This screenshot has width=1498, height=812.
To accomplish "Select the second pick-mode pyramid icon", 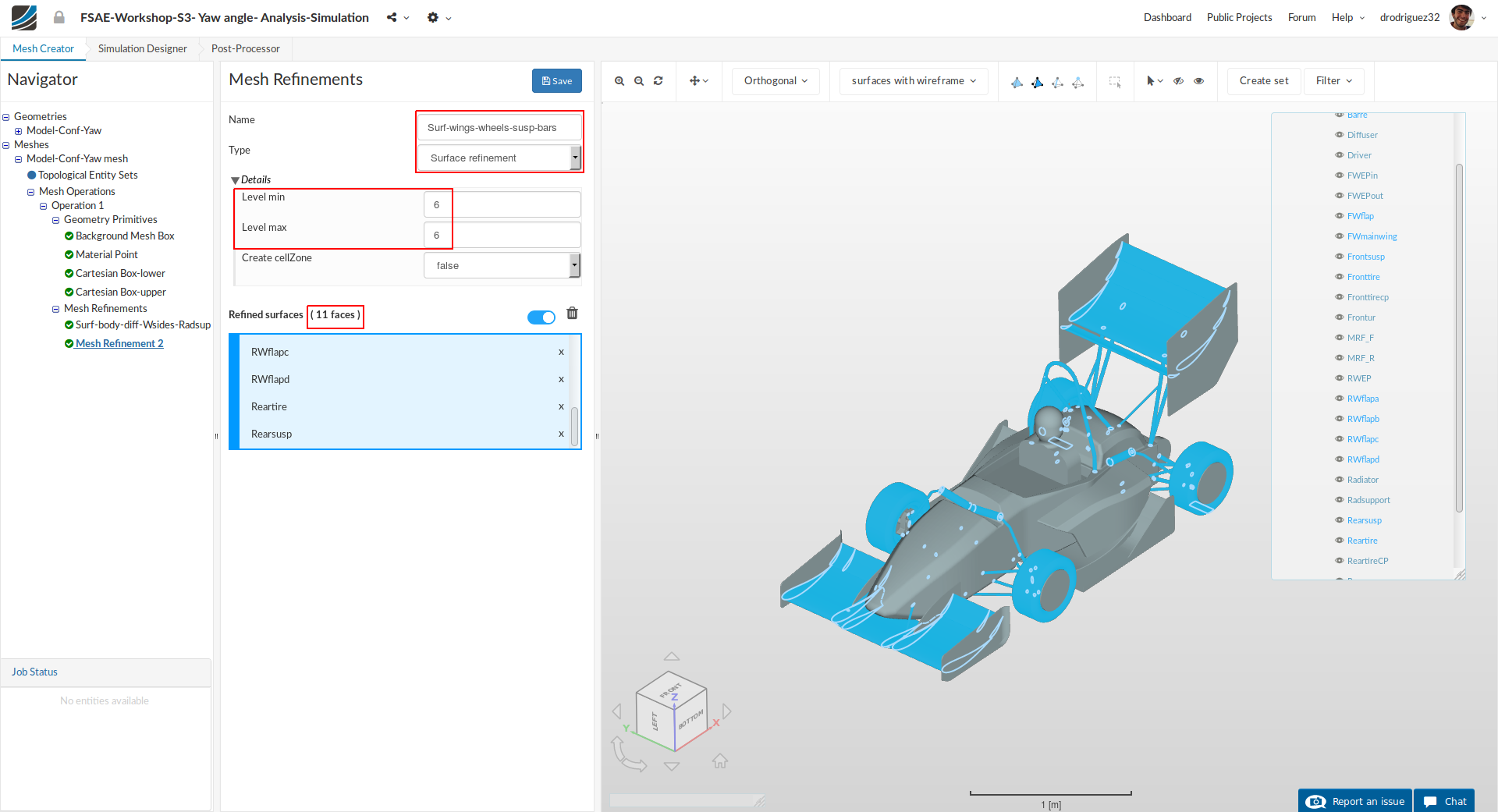I will pos(1037,82).
